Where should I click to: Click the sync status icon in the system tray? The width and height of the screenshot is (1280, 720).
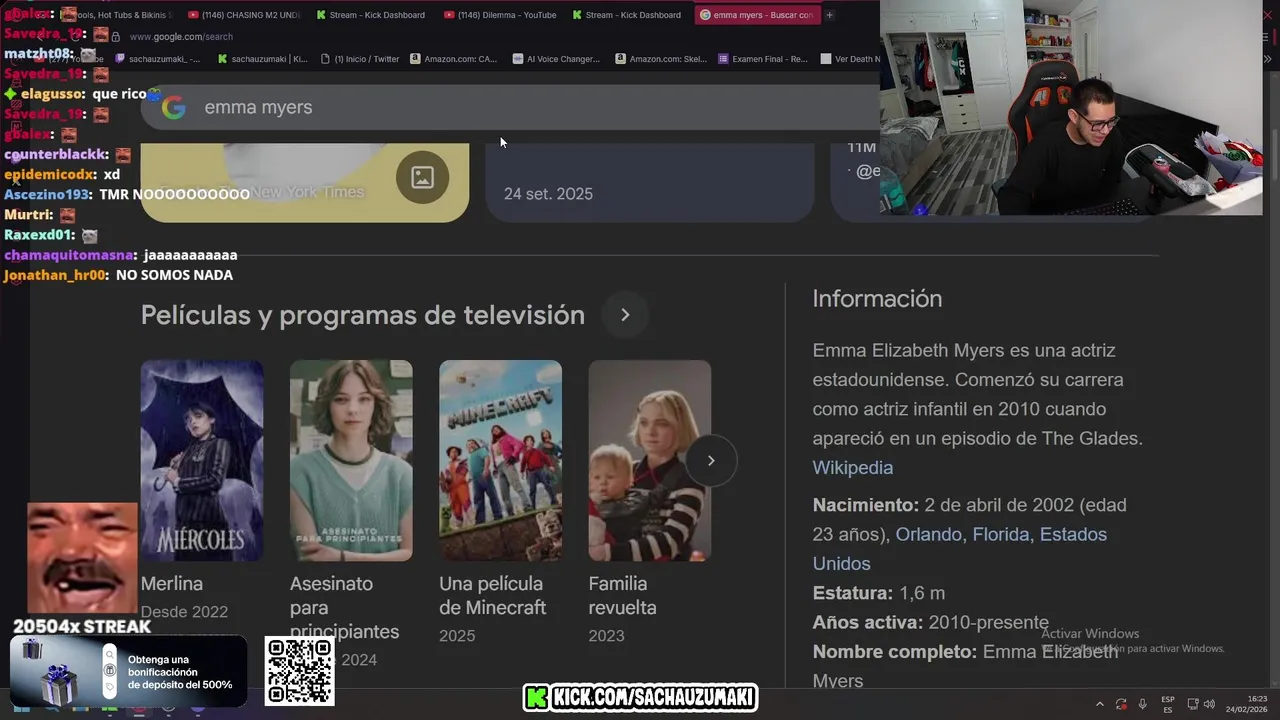pos(1121,704)
